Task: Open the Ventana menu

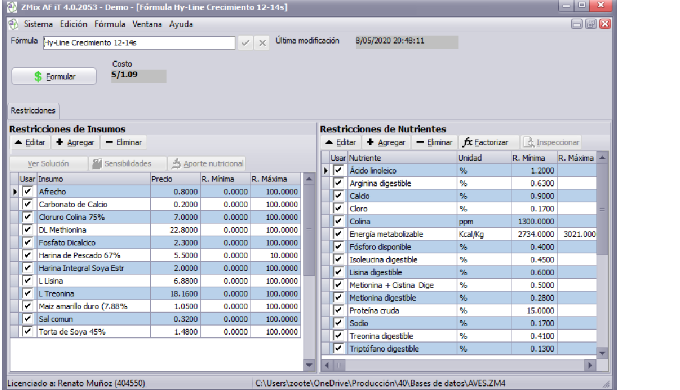Action: tap(147, 24)
